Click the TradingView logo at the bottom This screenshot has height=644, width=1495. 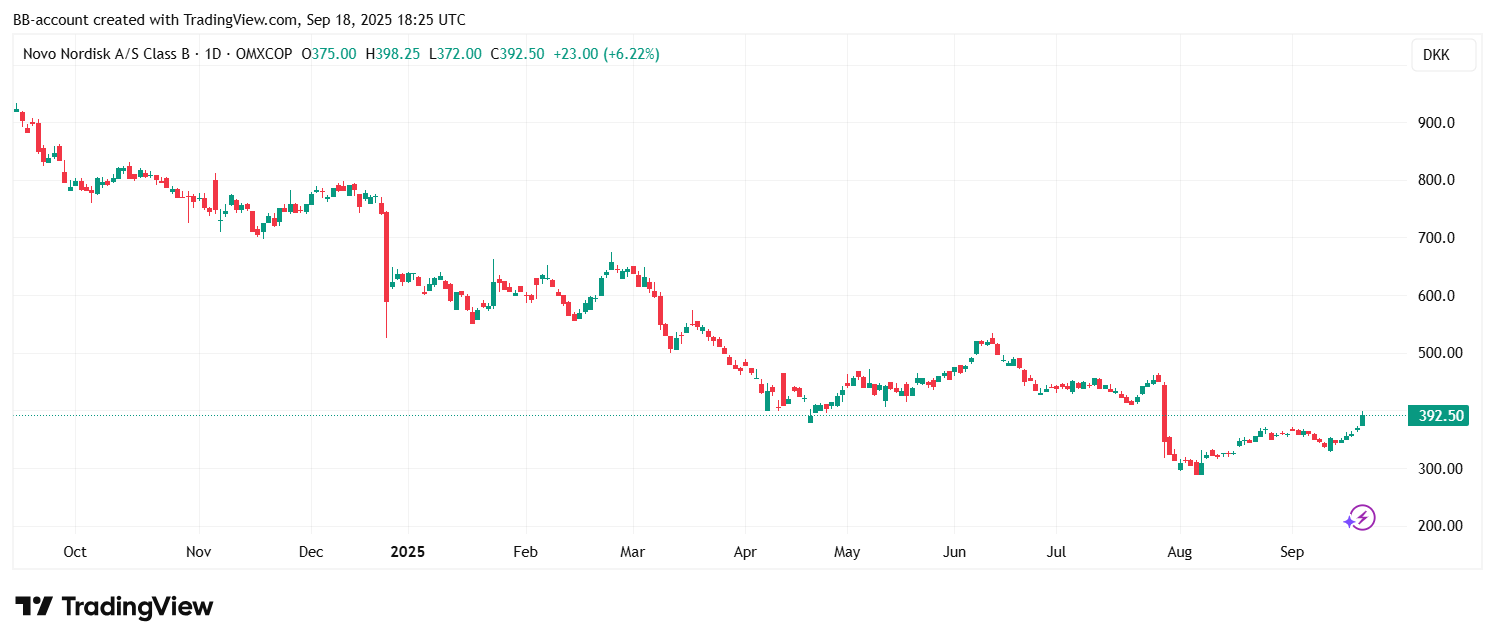tap(114, 606)
